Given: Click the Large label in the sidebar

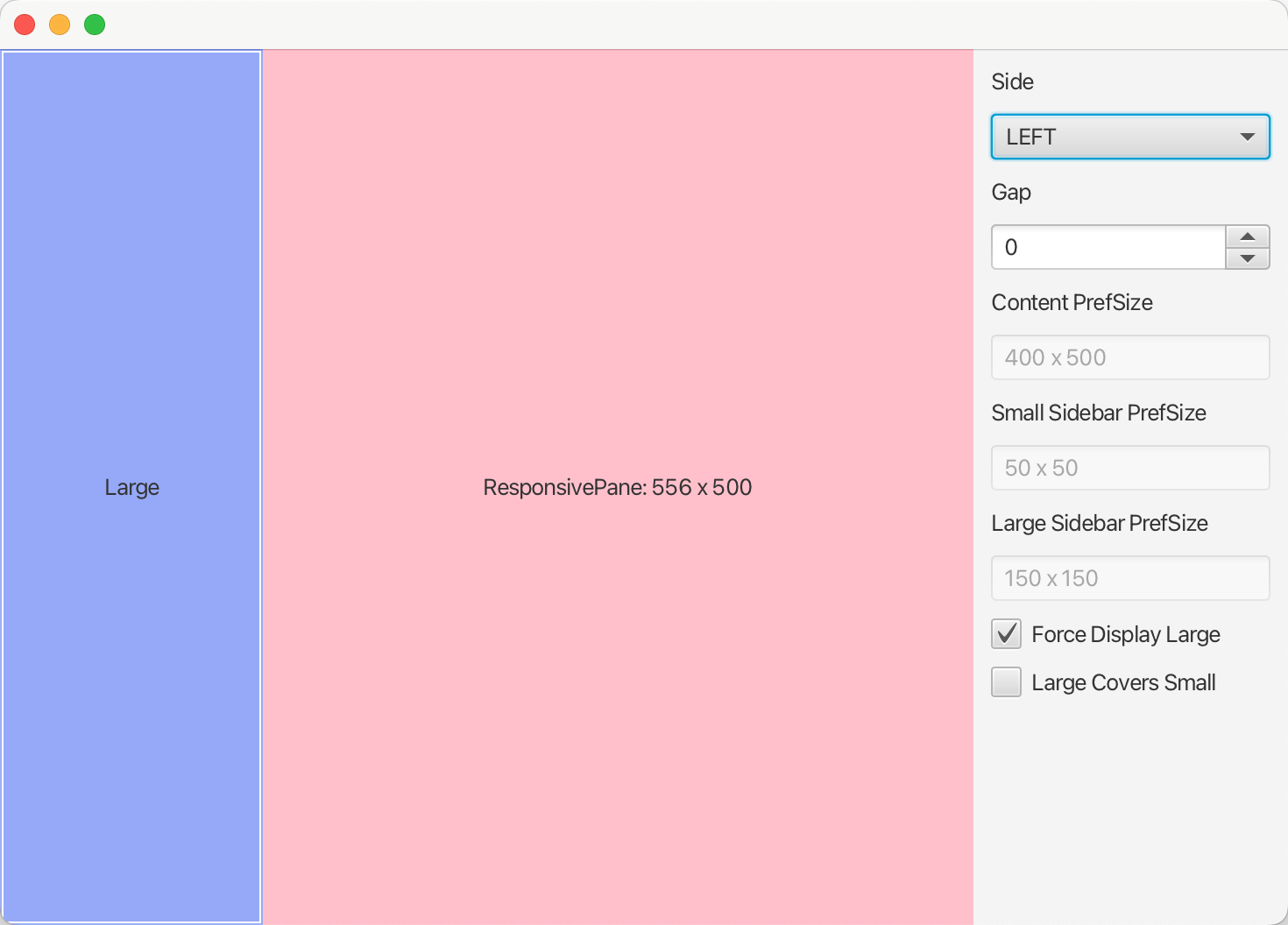Looking at the screenshot, I should (131, 487).
